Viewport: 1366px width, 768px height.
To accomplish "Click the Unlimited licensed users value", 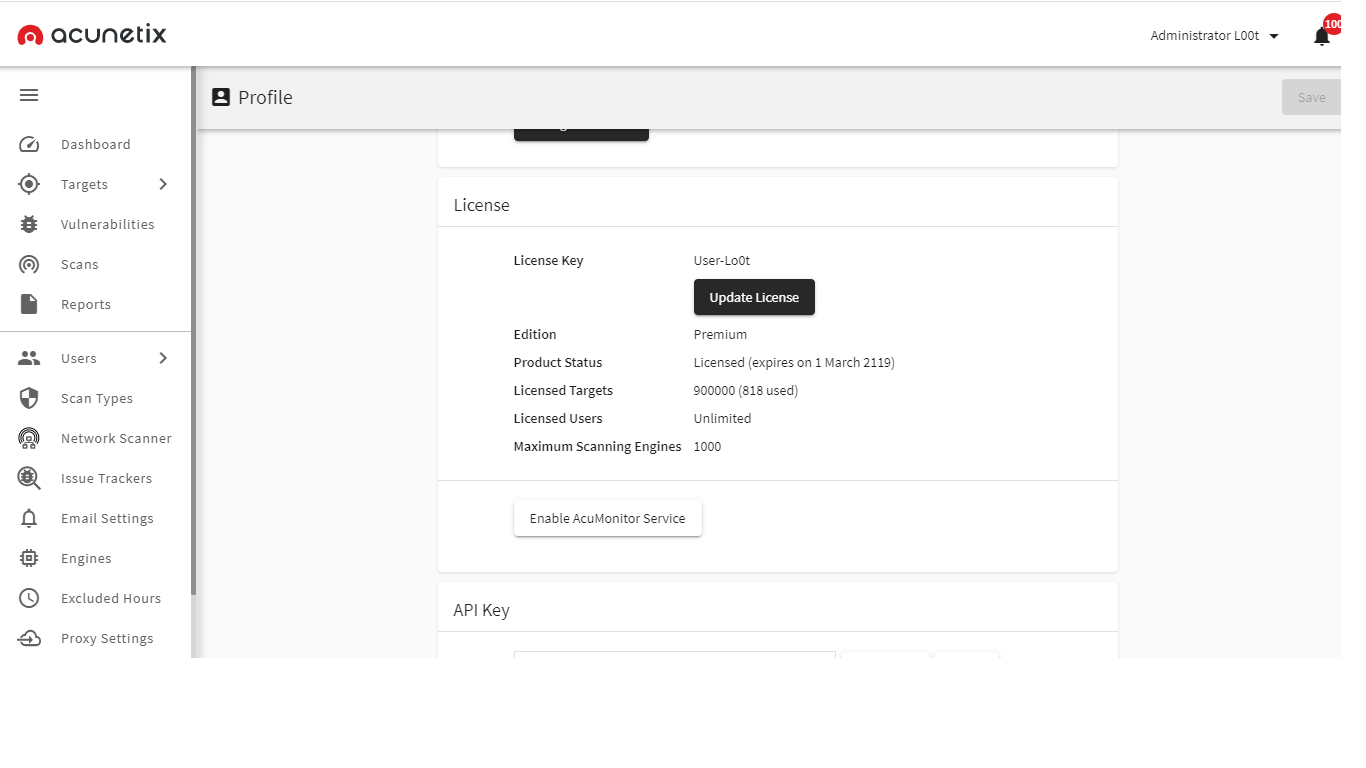I will 722,418.
